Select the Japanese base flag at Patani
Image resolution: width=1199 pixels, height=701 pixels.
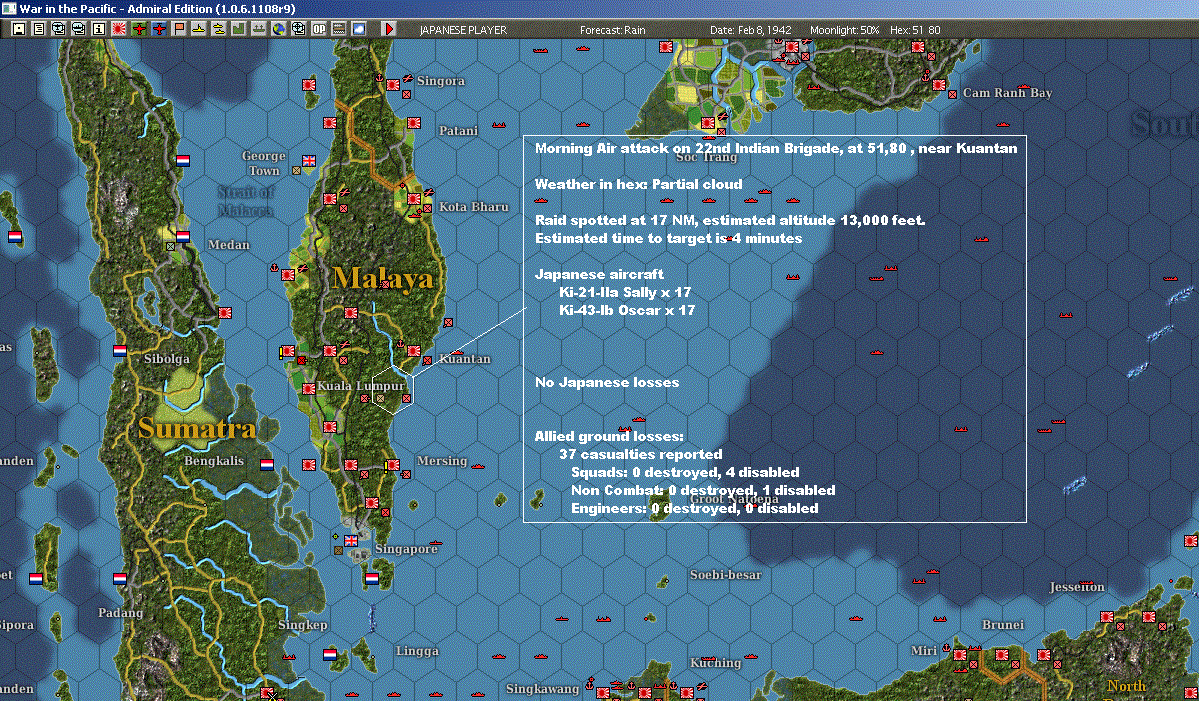pos(414,122)
